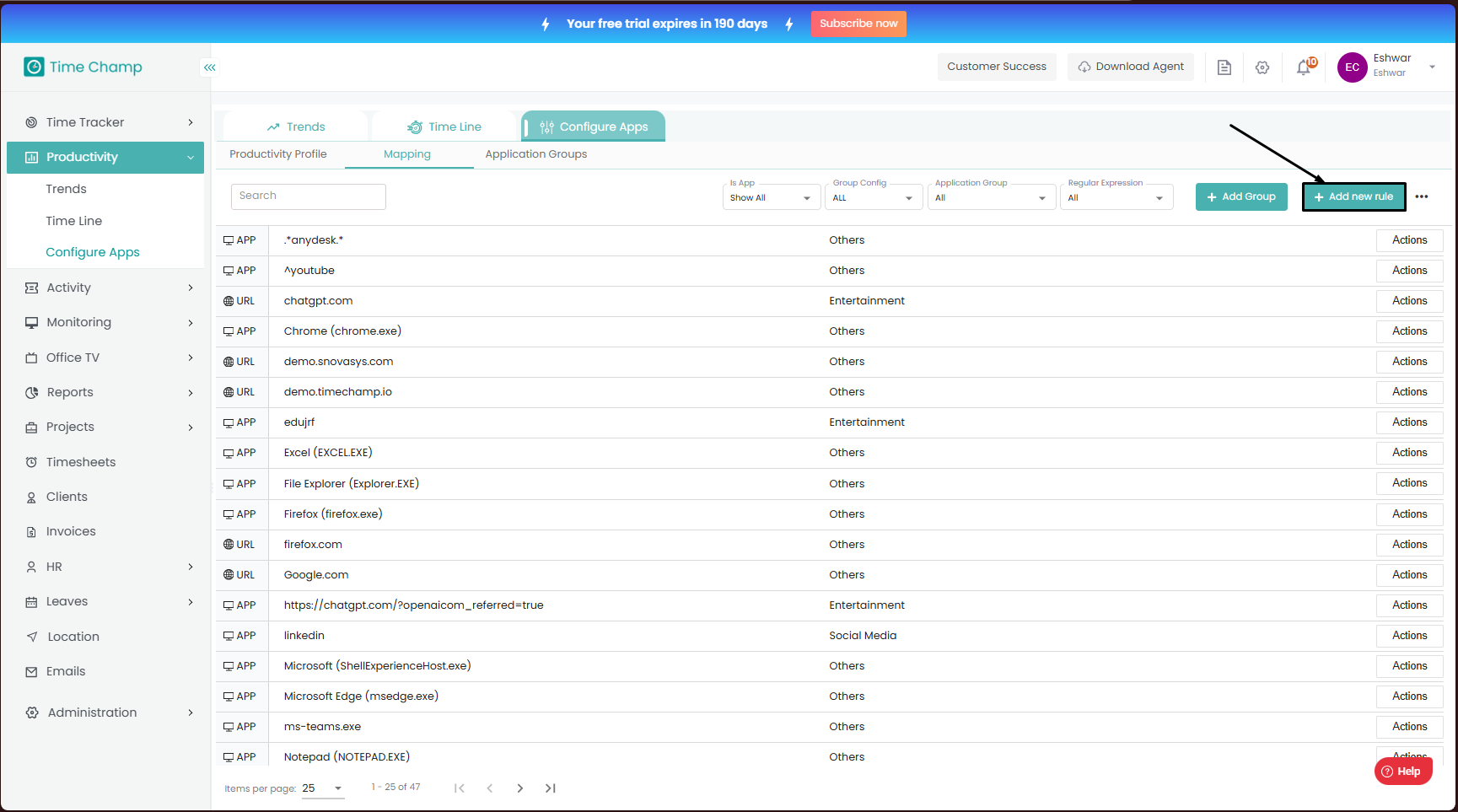The height and width of the screenshot is (812, 1458).
Task: Open Configure Apps in the sidebar
Action: tap(93, 252)
